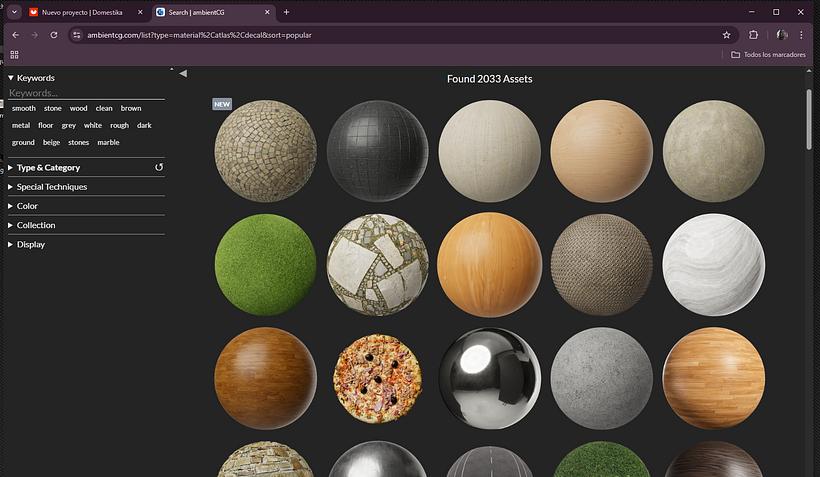The width and height of the screenshot is (820, 477).
Task: Reset the Type & Category filter
Action: (159, 168)
